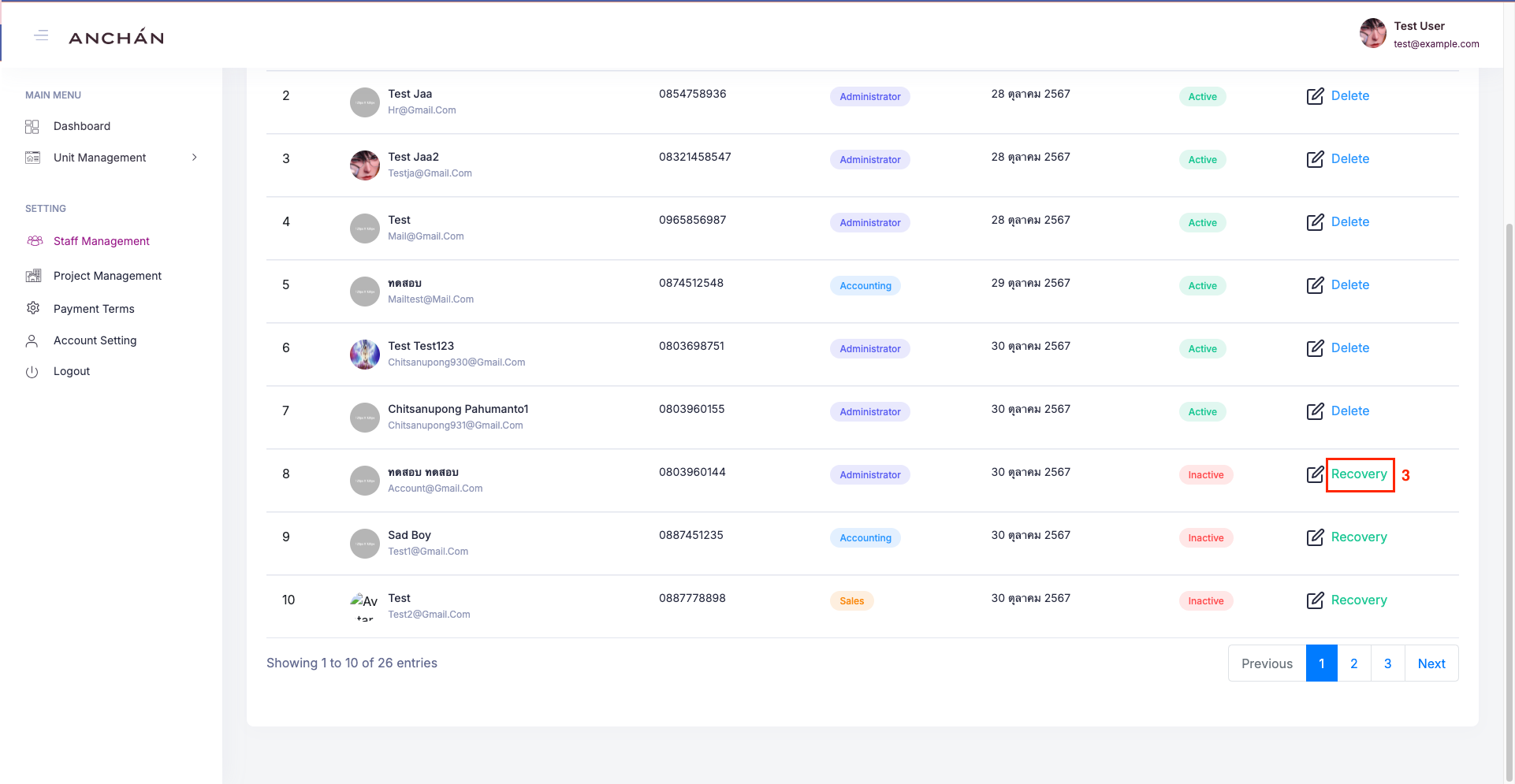Click the Previous pagination button
Image resolution: width=1515 pixels, height=784 pixels.
pos(1267,663)
